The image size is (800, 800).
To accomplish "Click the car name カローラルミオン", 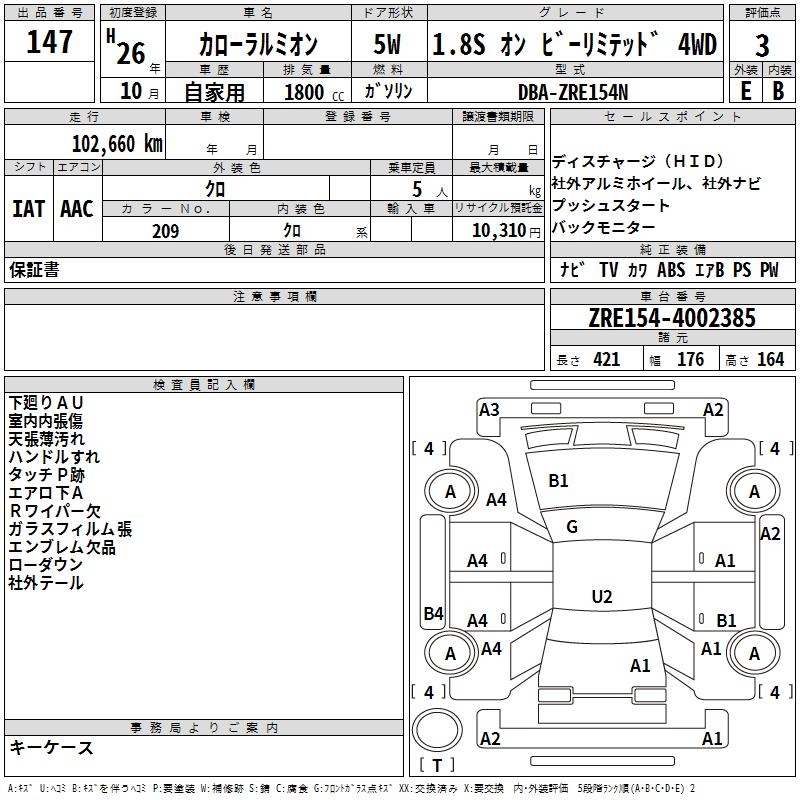I will (x=258, y=44).
